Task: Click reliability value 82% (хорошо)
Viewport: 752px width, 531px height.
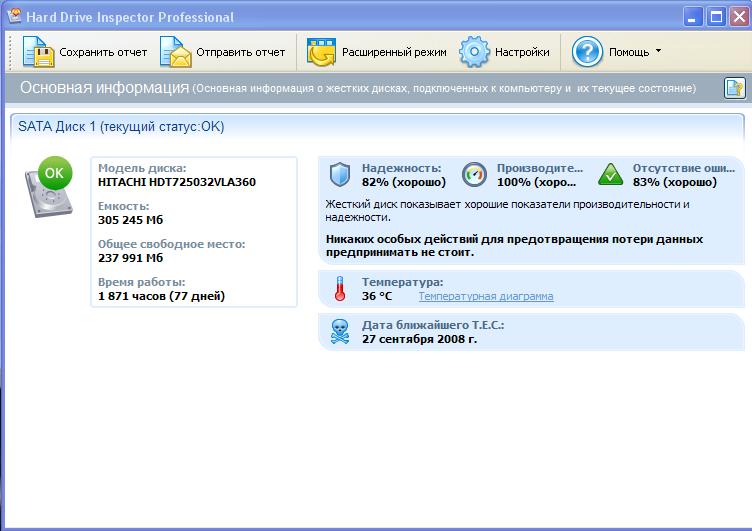Action: 404,182
